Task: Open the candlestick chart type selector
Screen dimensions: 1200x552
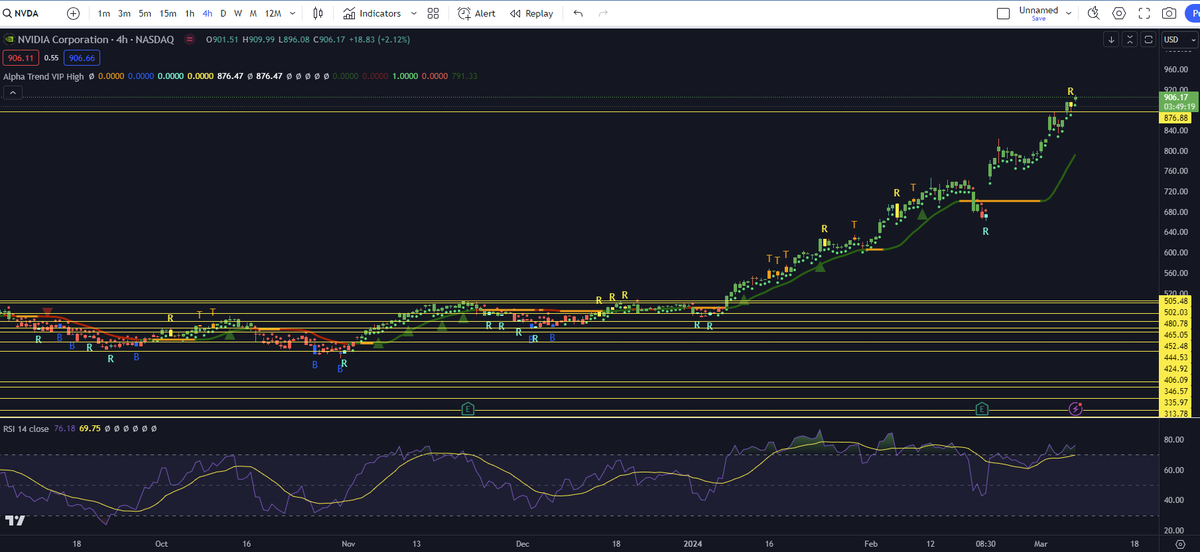Action: [319, 14]
